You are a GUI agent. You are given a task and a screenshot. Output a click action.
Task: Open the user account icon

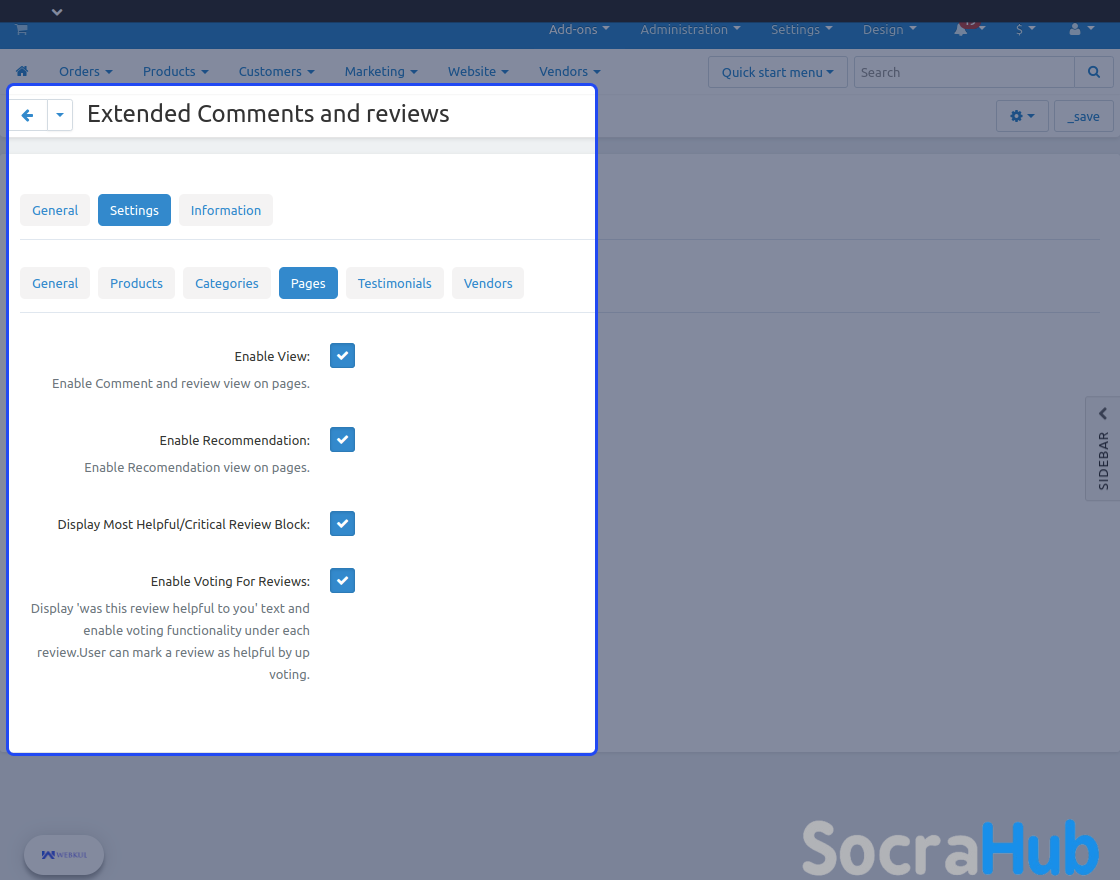point(1075,30)
